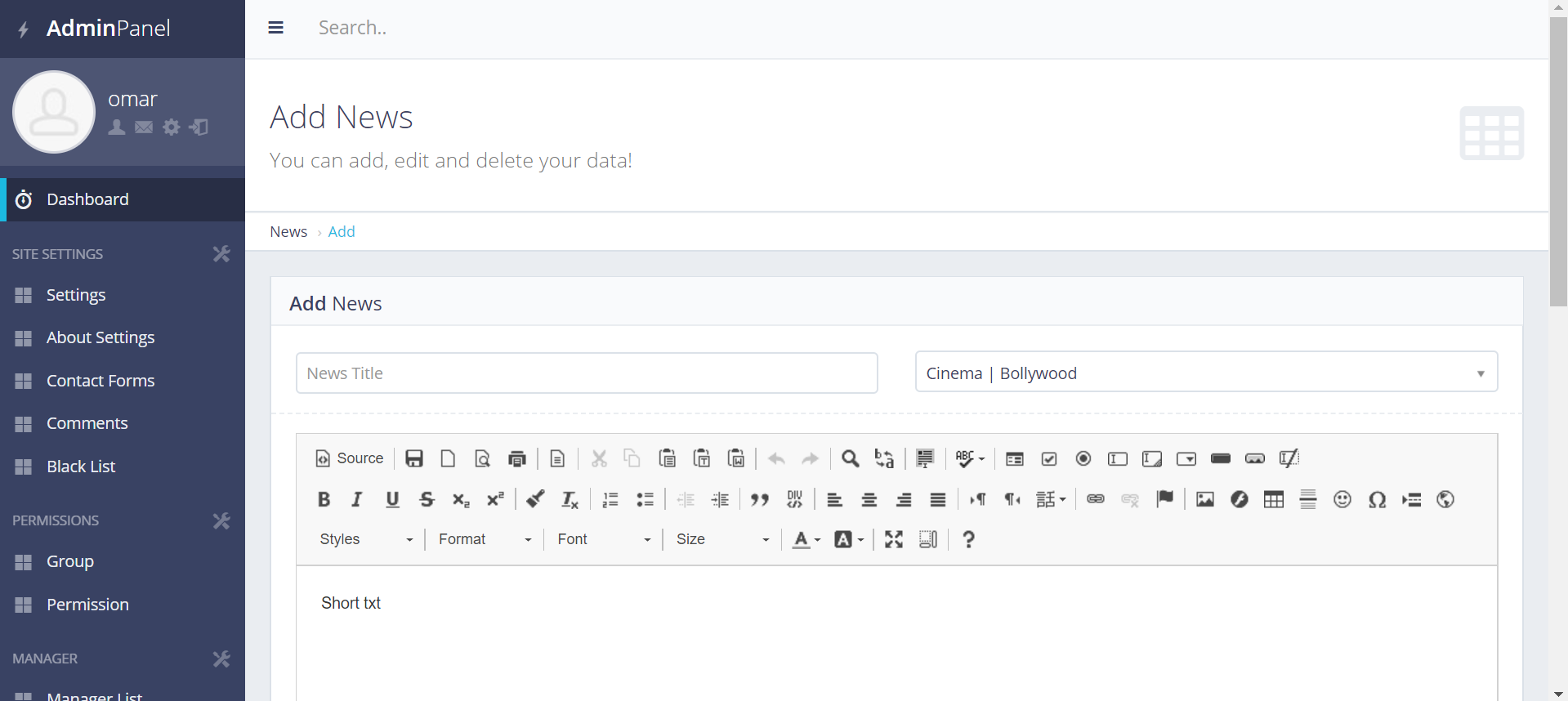This screenshot has height=701, width=1568.
Task: Increase indent in editor
Action: coord(720,499)
